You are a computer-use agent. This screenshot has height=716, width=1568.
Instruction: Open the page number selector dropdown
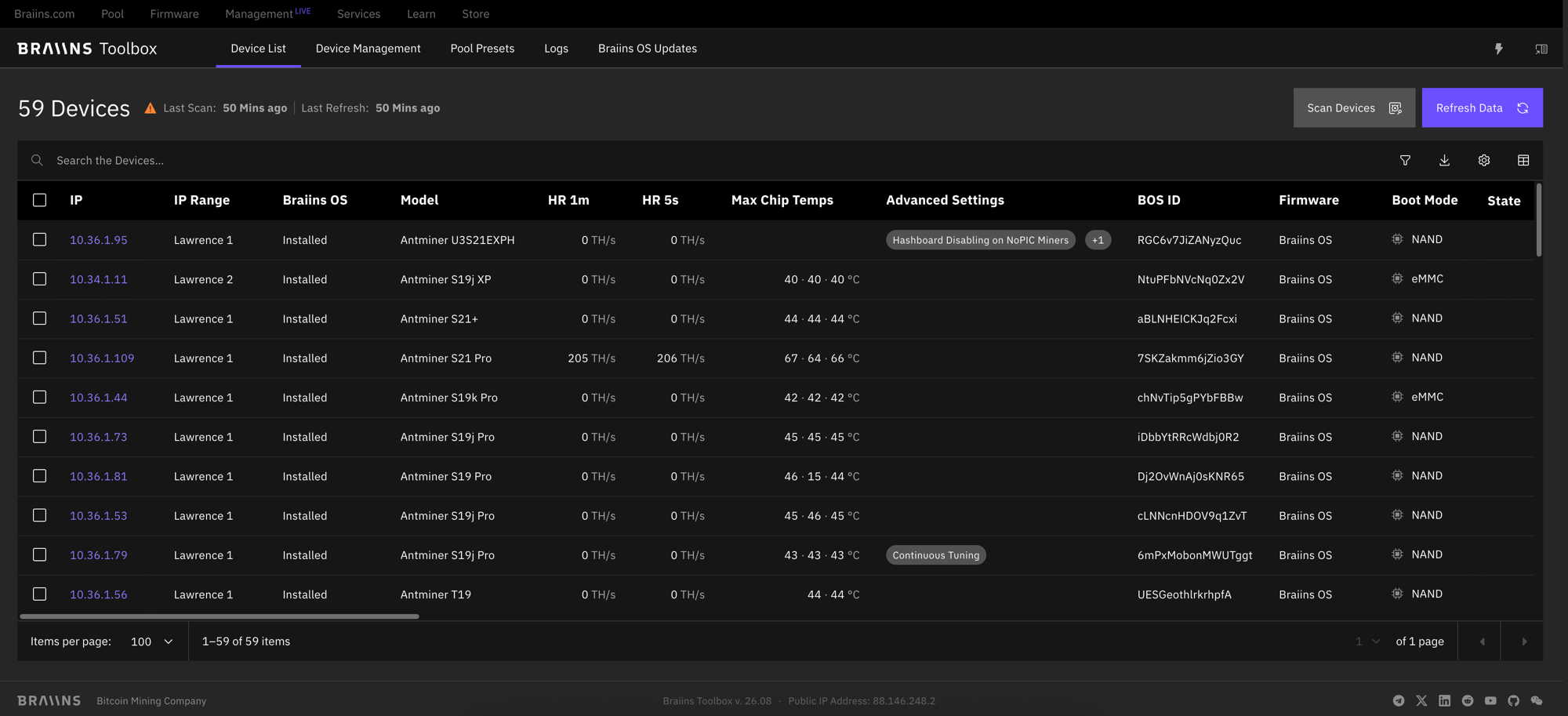1367,641
